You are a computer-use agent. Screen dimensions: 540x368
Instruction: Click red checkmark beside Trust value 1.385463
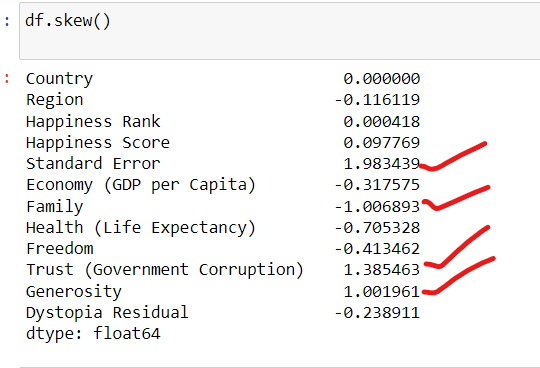pyautogui.click(x=457, y=246)
